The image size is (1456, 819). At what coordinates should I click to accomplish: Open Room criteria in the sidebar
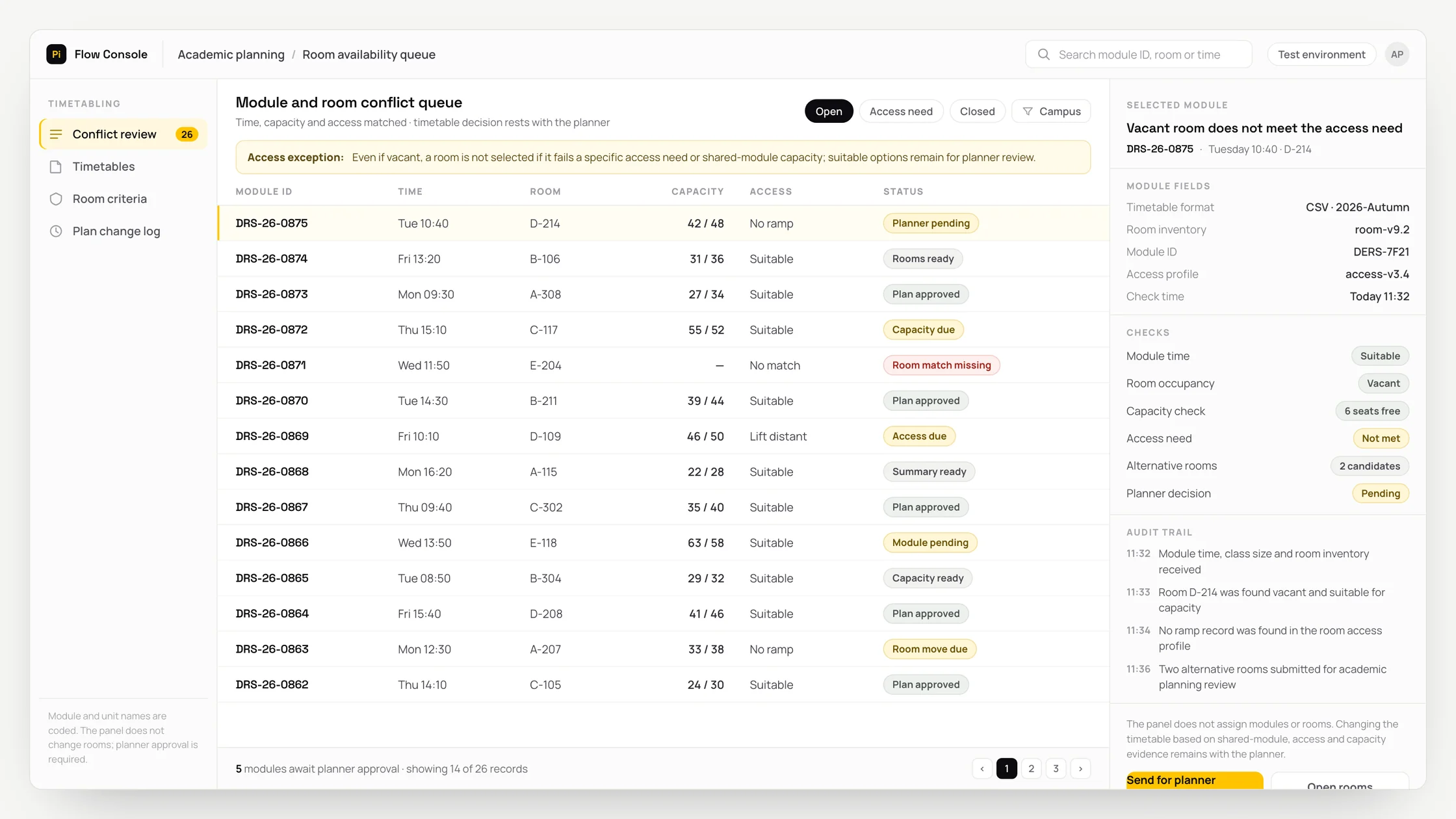coord(123,199)
